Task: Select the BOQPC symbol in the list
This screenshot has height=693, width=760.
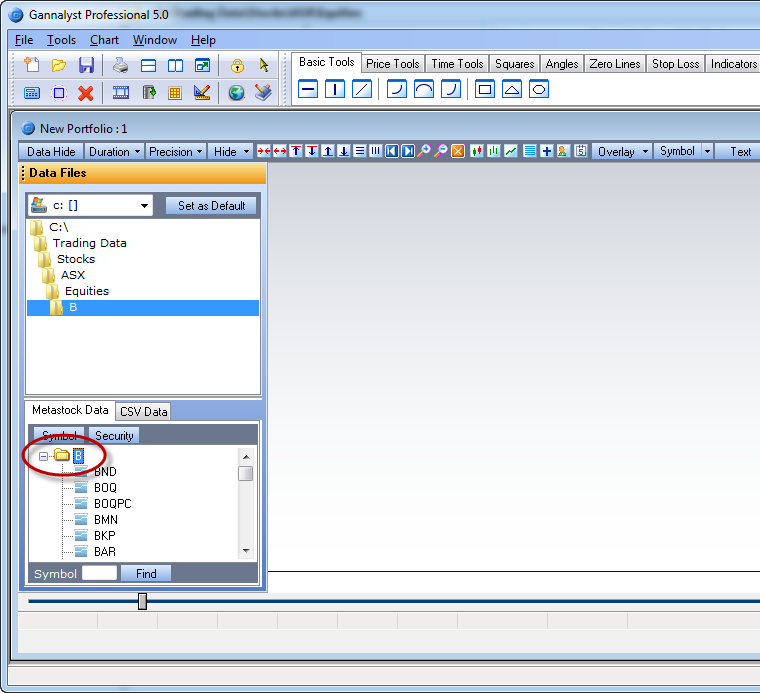Action: point(112,504)
